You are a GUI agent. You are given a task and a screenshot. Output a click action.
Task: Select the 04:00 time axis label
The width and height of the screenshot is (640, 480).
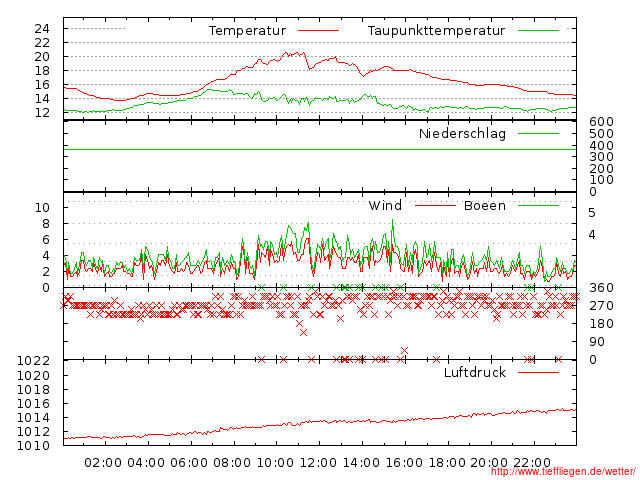[146, 463]
